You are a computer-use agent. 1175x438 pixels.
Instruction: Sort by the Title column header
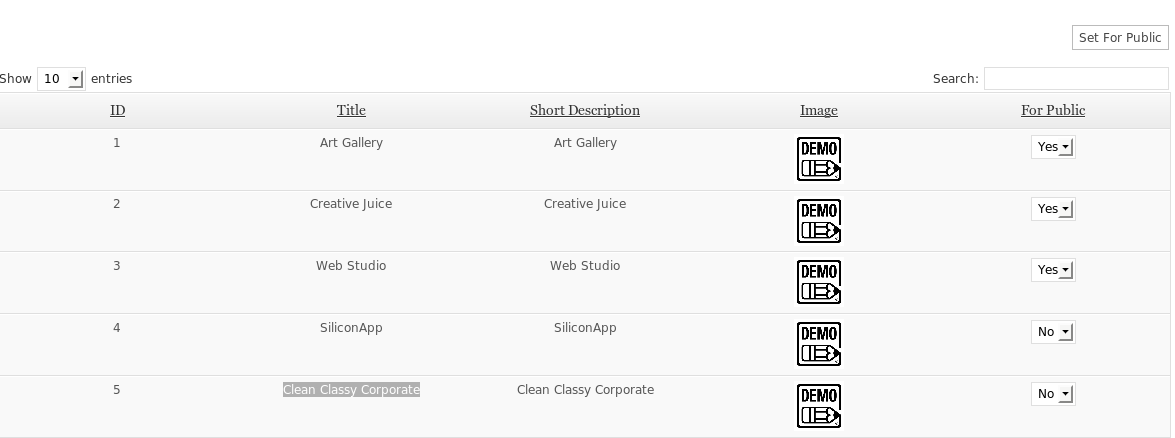tap(351, 110)
